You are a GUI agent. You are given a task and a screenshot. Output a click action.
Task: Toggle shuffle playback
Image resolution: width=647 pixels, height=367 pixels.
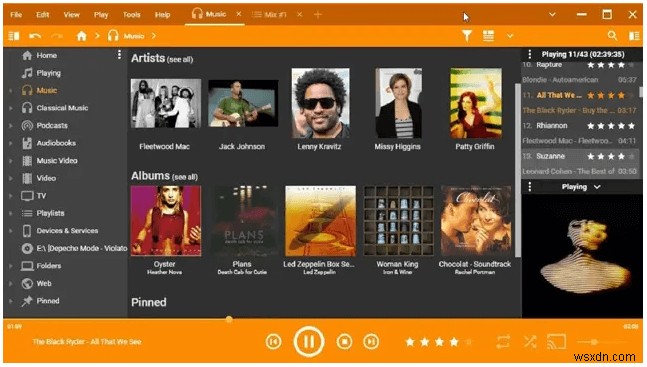530,342
